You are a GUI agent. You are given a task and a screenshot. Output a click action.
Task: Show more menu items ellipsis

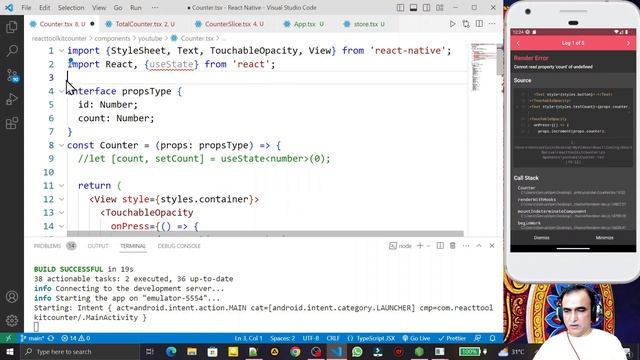155,8
